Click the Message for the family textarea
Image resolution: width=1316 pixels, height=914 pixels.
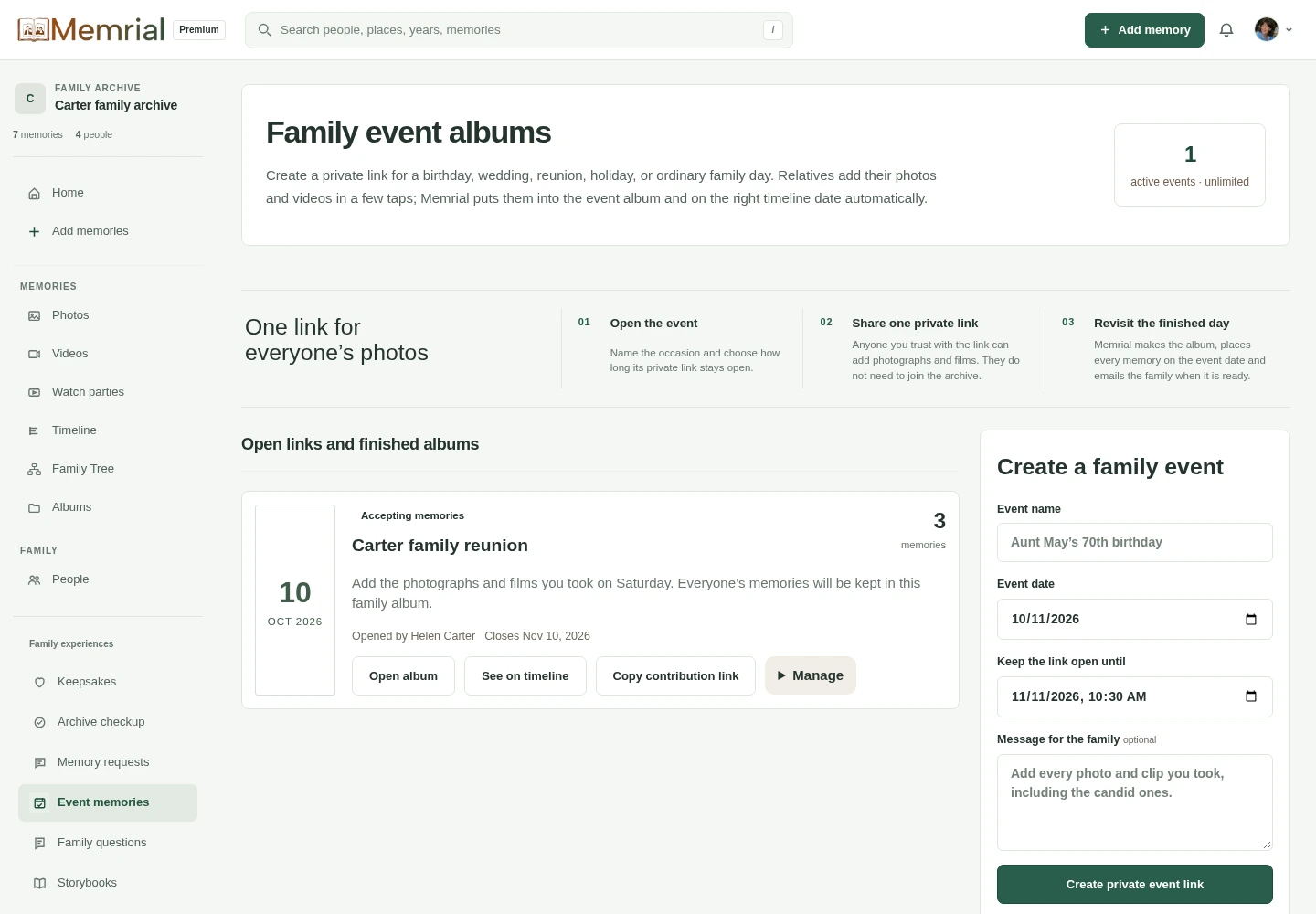point(1135,802)
